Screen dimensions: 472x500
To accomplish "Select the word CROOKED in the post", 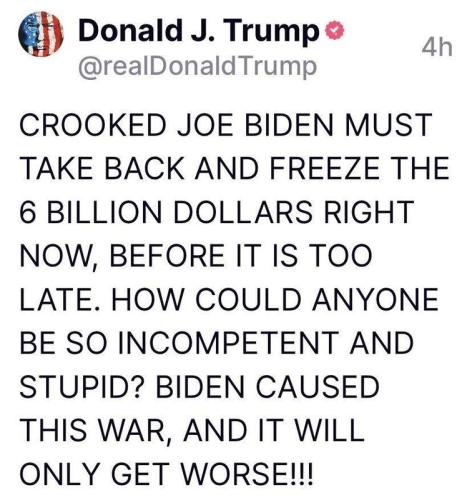I will click(x=93, y=125).
